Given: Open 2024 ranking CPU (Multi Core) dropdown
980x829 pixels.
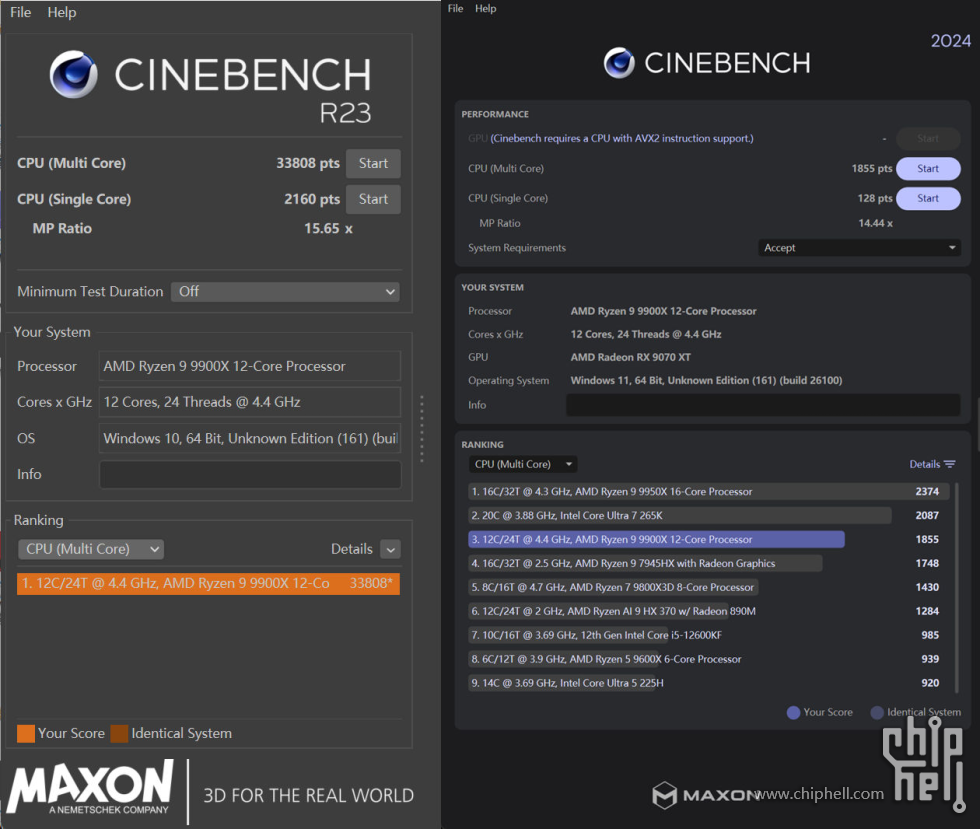Looking at the screenshot, I should click(522, 464).
